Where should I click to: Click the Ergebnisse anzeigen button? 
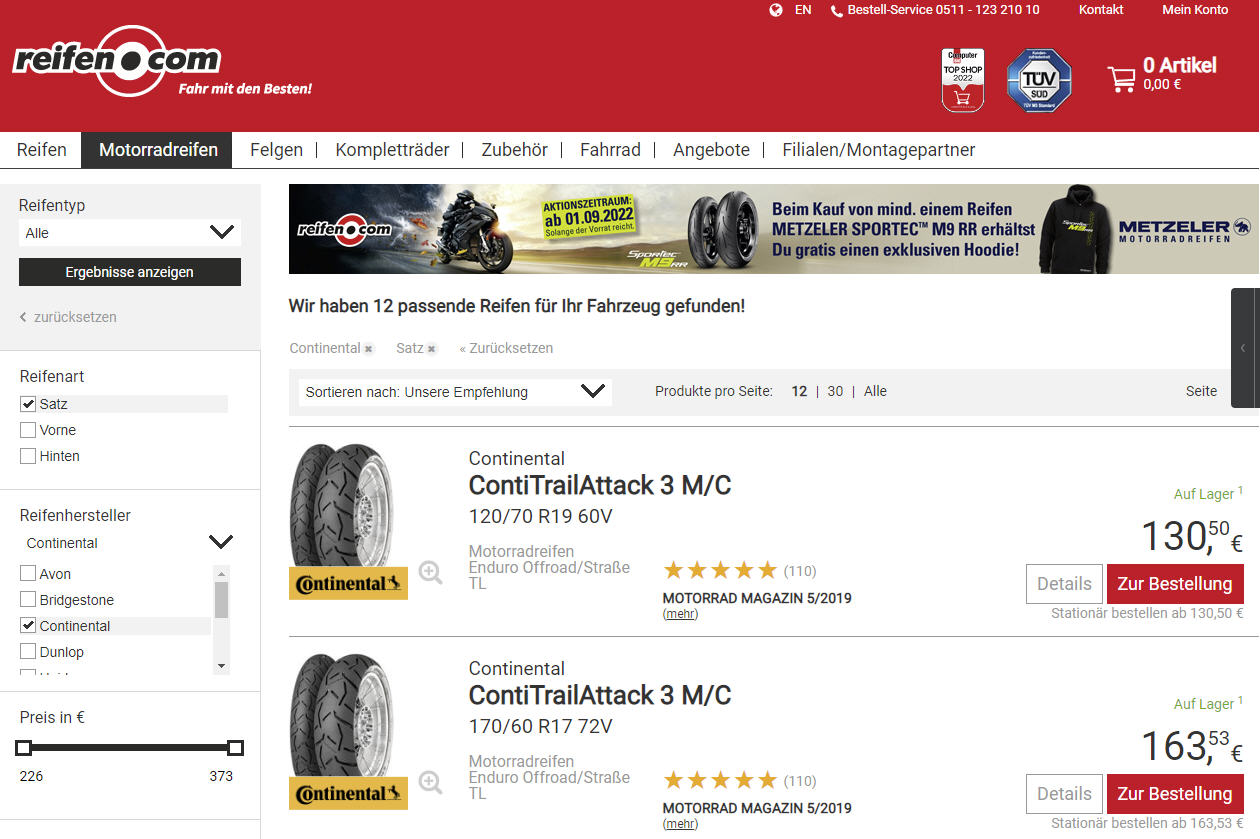point(130,272)
